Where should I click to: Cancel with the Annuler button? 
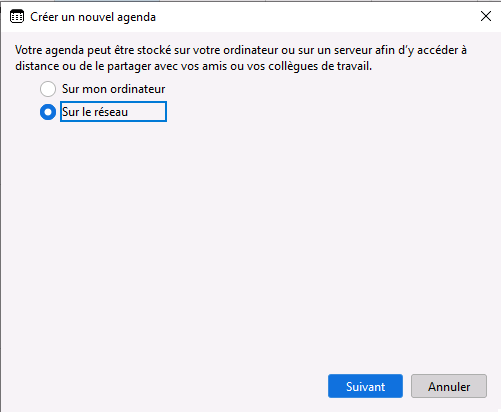(449, 386)
